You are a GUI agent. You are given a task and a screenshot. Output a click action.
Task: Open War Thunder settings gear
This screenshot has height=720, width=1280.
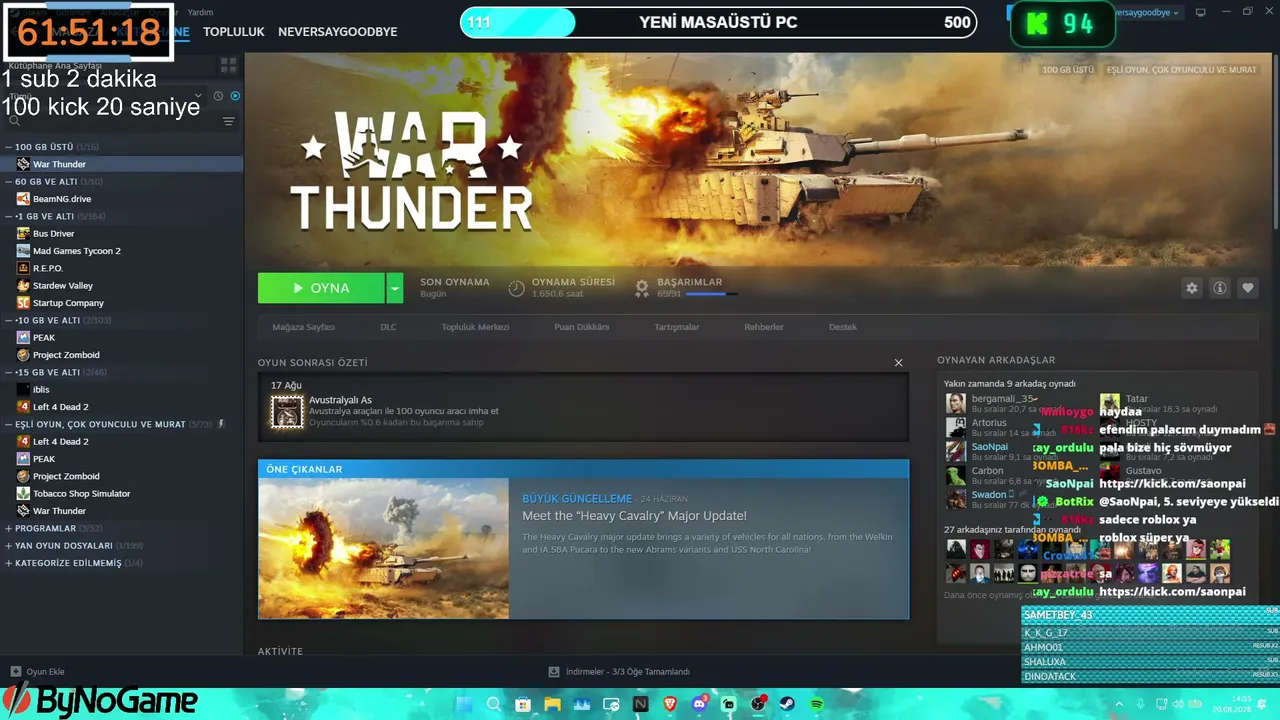[1192, 288]
